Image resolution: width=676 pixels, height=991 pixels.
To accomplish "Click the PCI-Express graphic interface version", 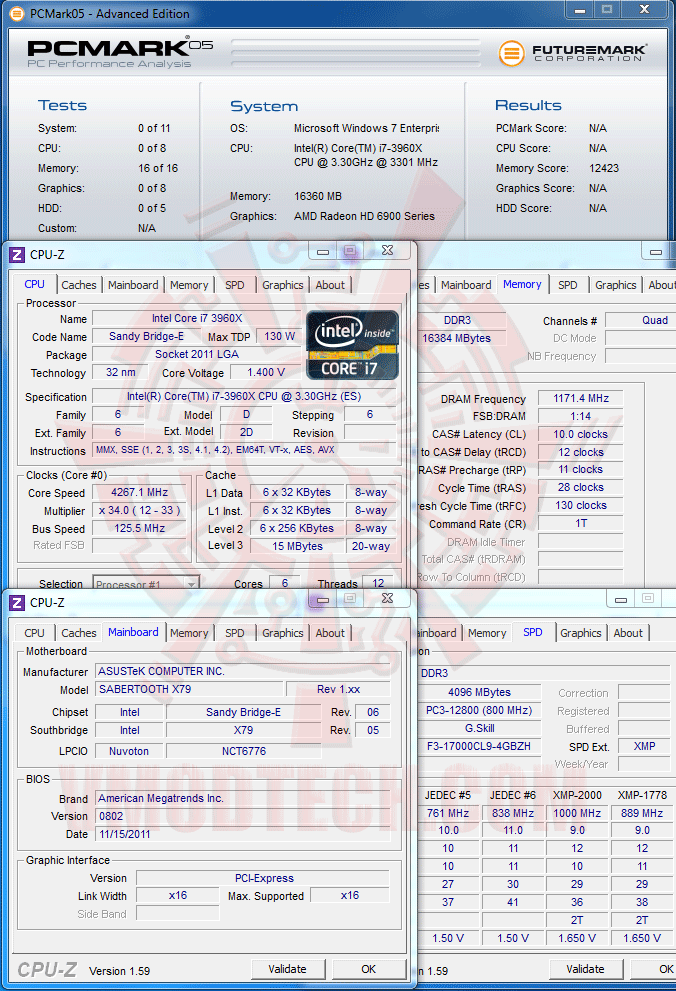I will [x=263, y=878].
